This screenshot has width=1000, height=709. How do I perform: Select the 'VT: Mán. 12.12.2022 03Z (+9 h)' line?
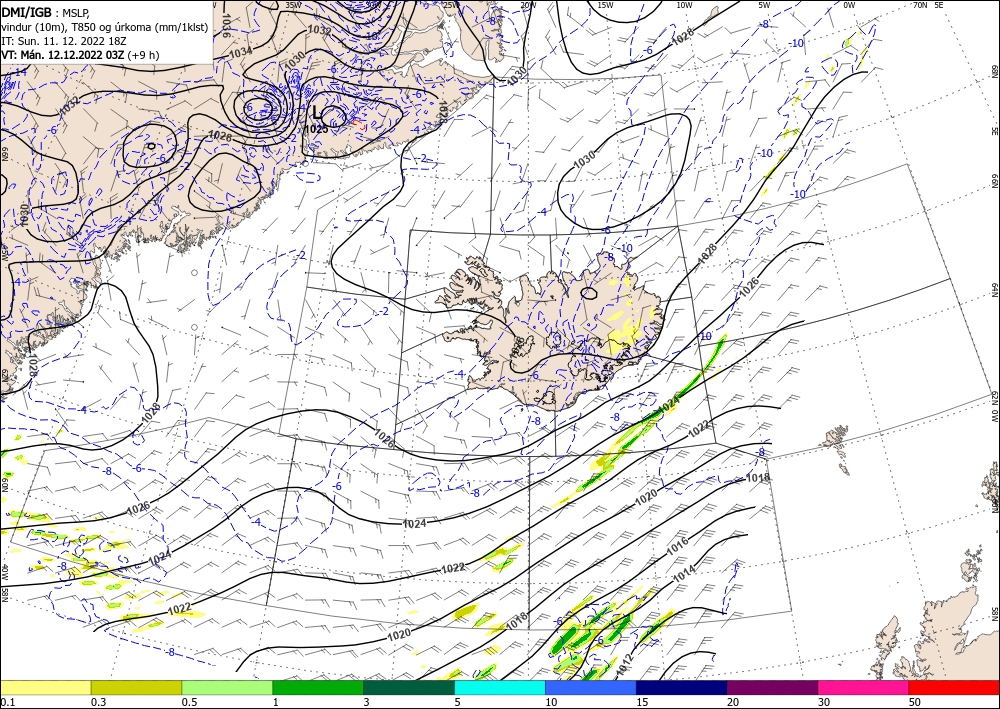point(80,55)
